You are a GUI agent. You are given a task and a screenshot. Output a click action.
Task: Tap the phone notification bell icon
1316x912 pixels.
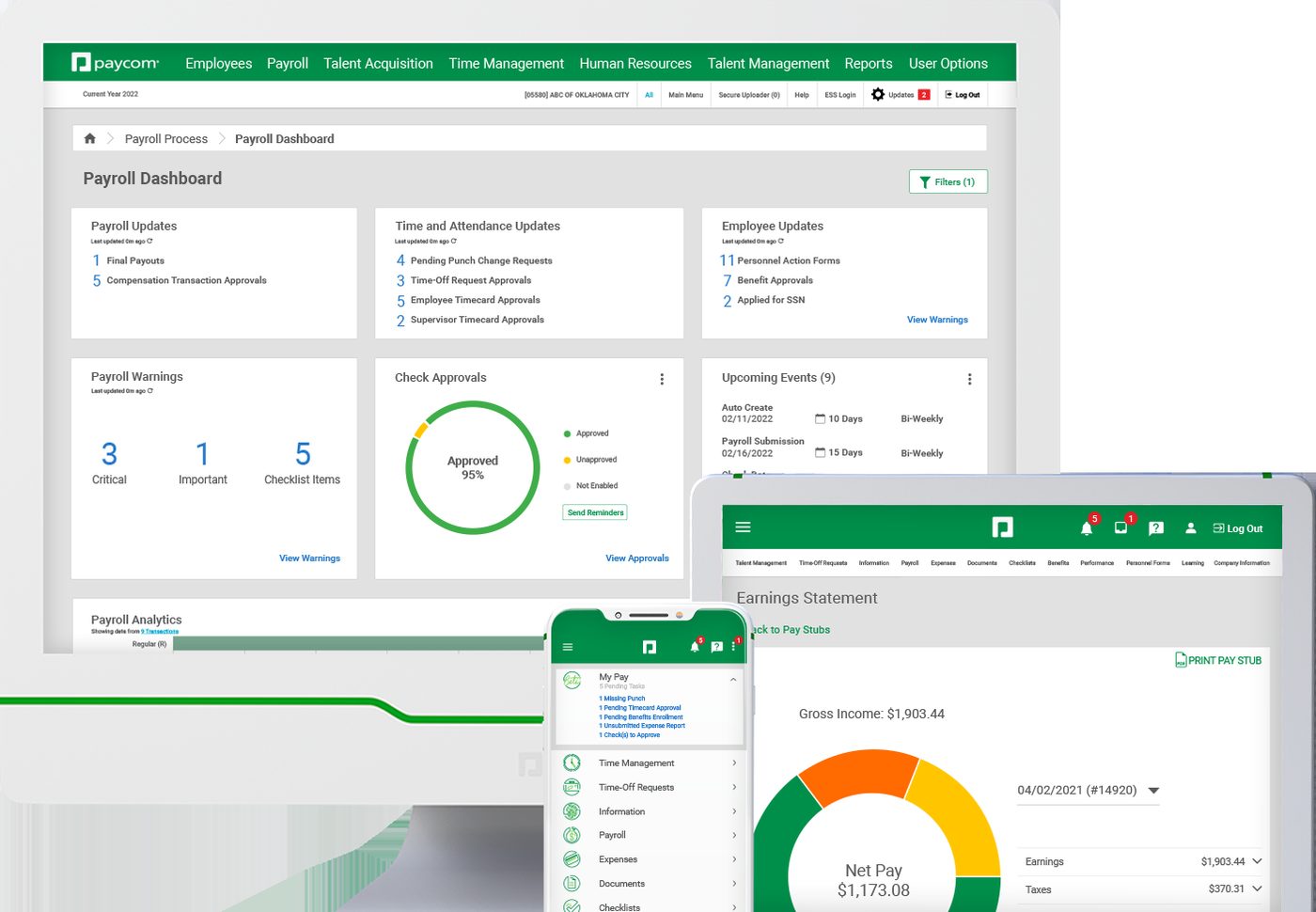(x=695, y=647)
